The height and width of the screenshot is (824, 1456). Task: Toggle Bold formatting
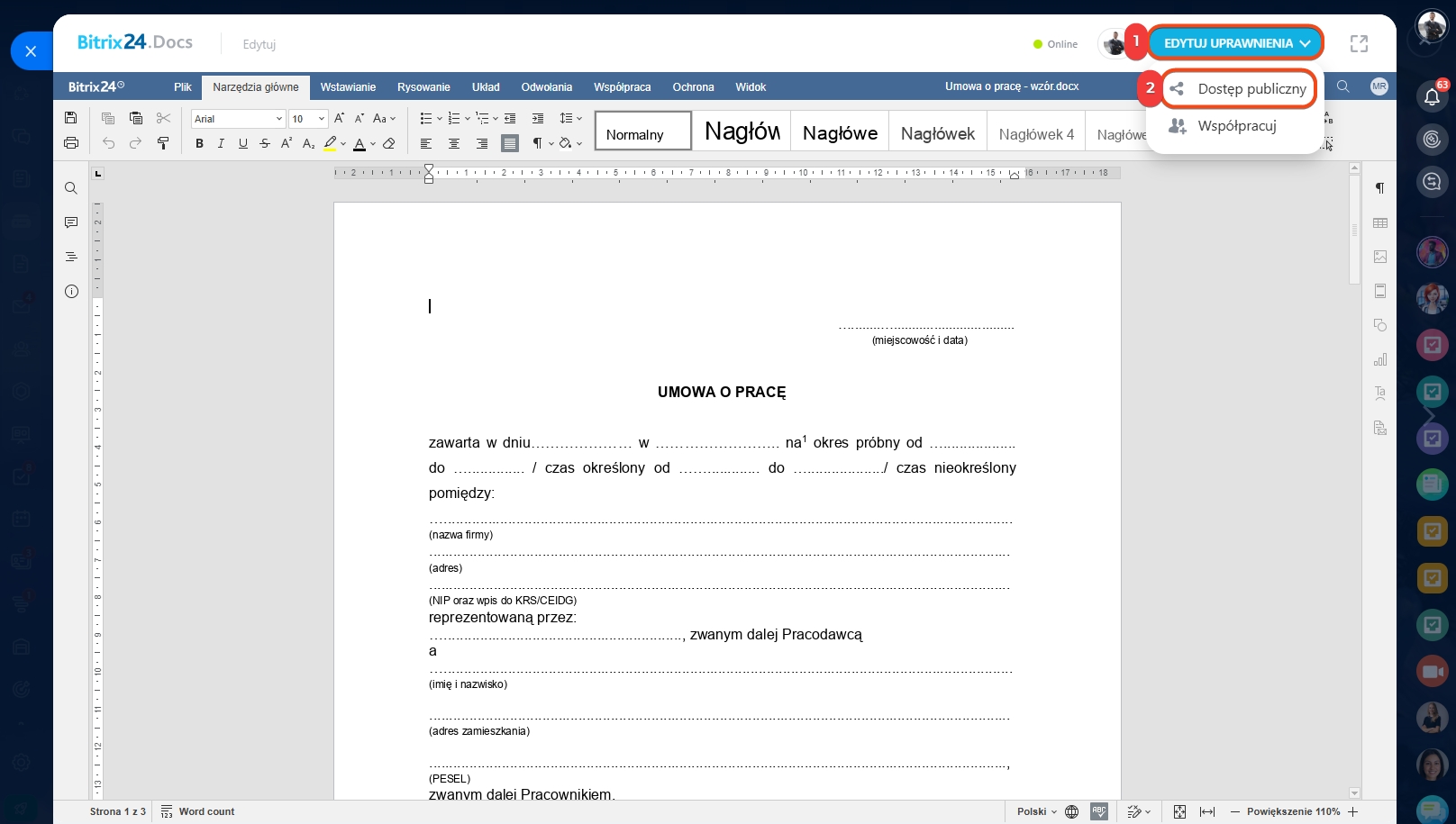[x=199, y=143]
